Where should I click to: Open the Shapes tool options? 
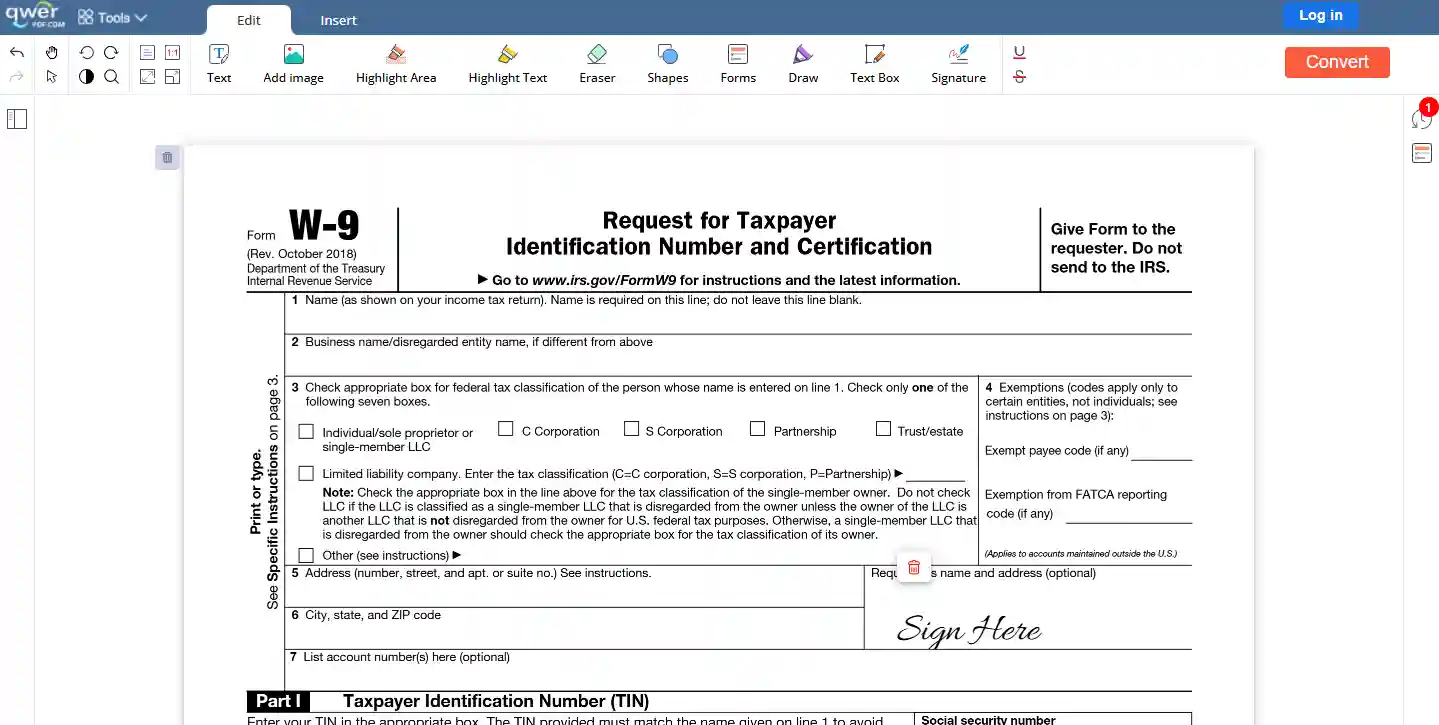(667, 64)
